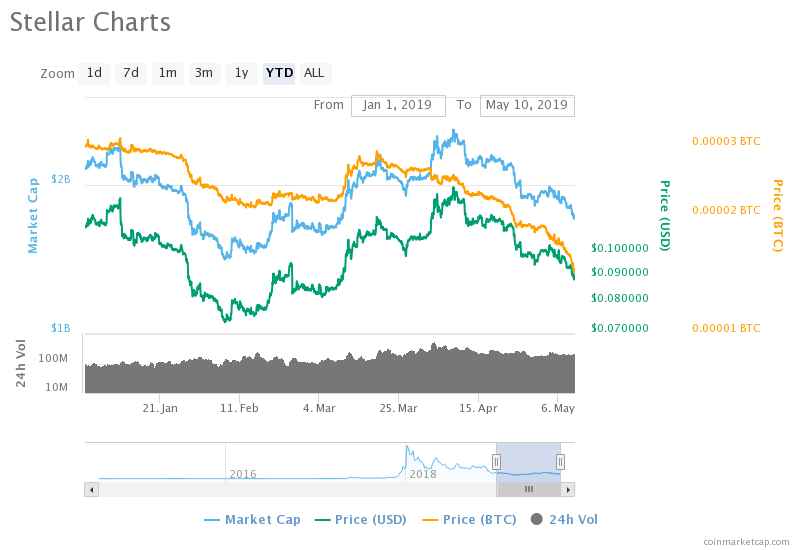800x550 pixels.
Task: Select the ALL zoom option
Action: tap(314, 73)
